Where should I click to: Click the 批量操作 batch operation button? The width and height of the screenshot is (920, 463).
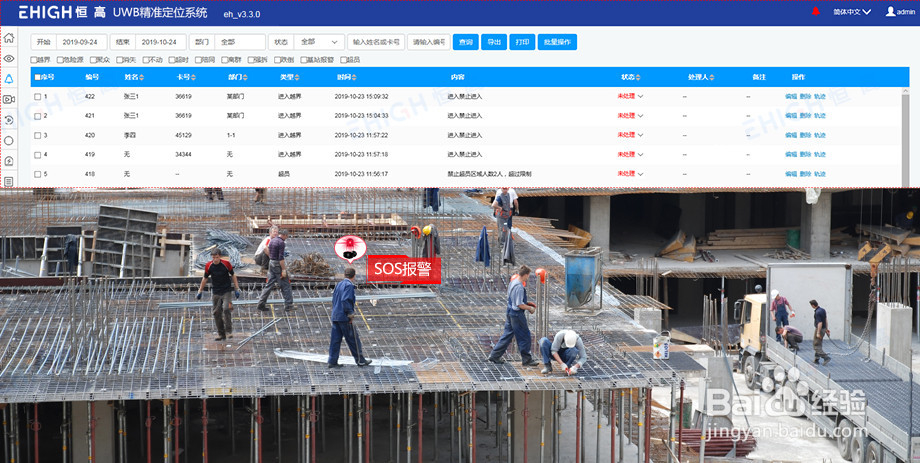[x=557, y=42]
